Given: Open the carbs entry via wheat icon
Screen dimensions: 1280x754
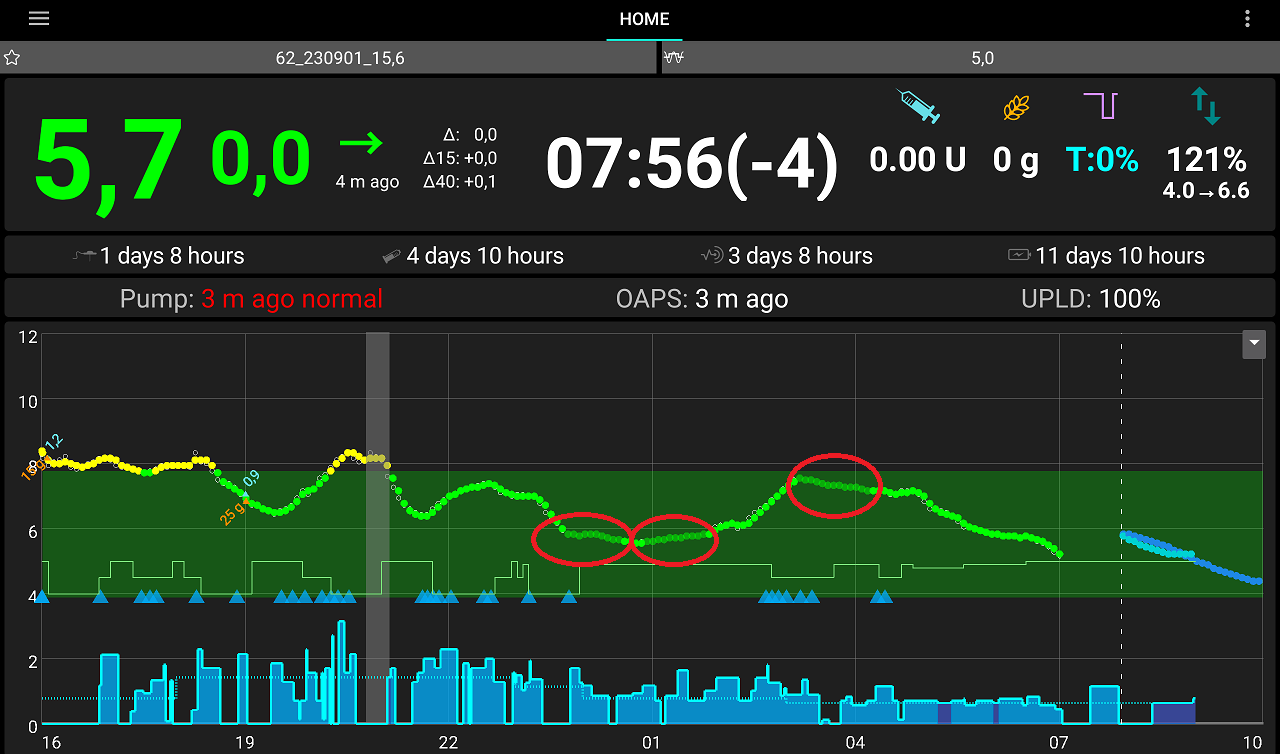Looking at the screenshot, I should click(x=1014, y=108).
